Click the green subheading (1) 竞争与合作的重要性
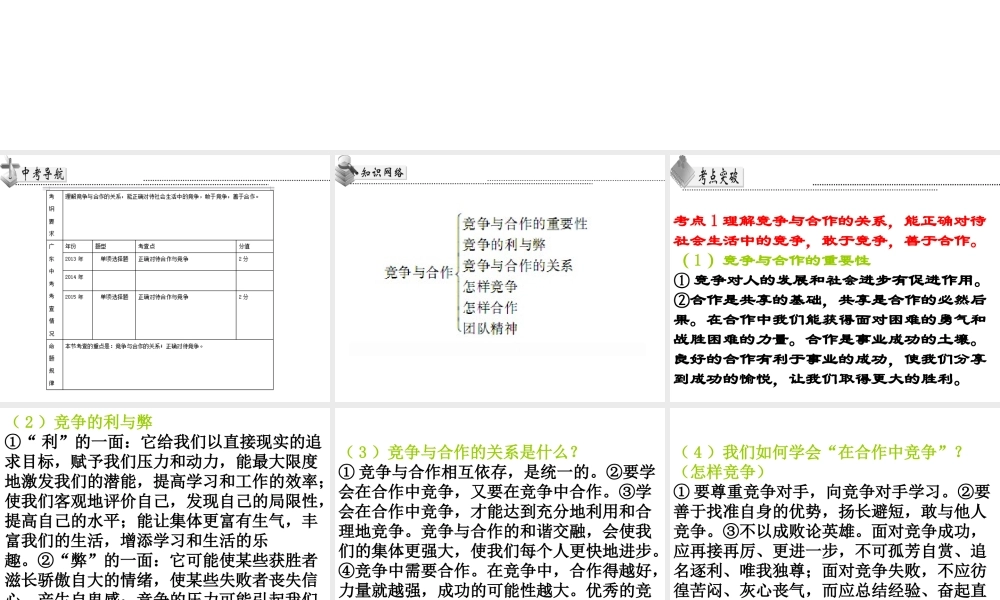Viewport: 1000px width, 600px height. pyautogui.click(x=776, y=260)
